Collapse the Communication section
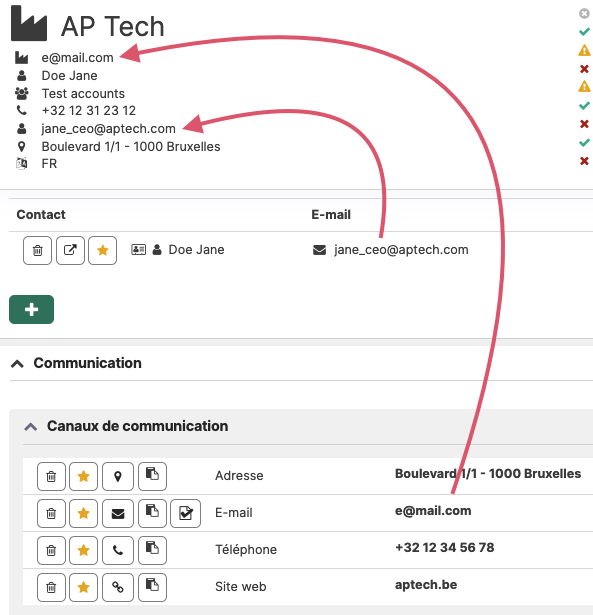The width and height of the screenshot is (593, 615). (17, 364)
